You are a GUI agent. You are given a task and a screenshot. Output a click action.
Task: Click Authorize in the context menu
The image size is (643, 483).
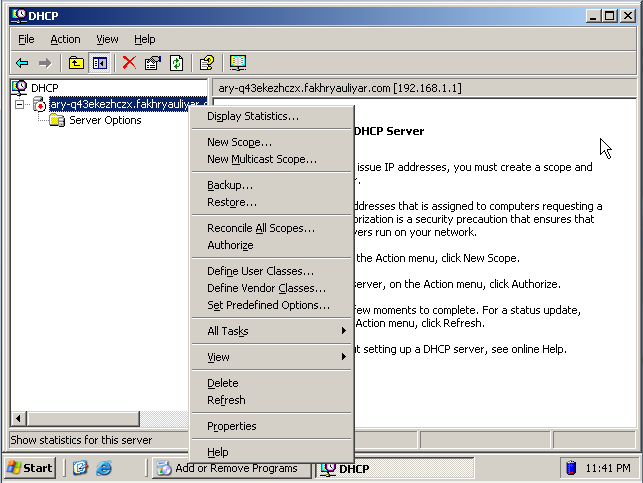[x=271, y=245]
